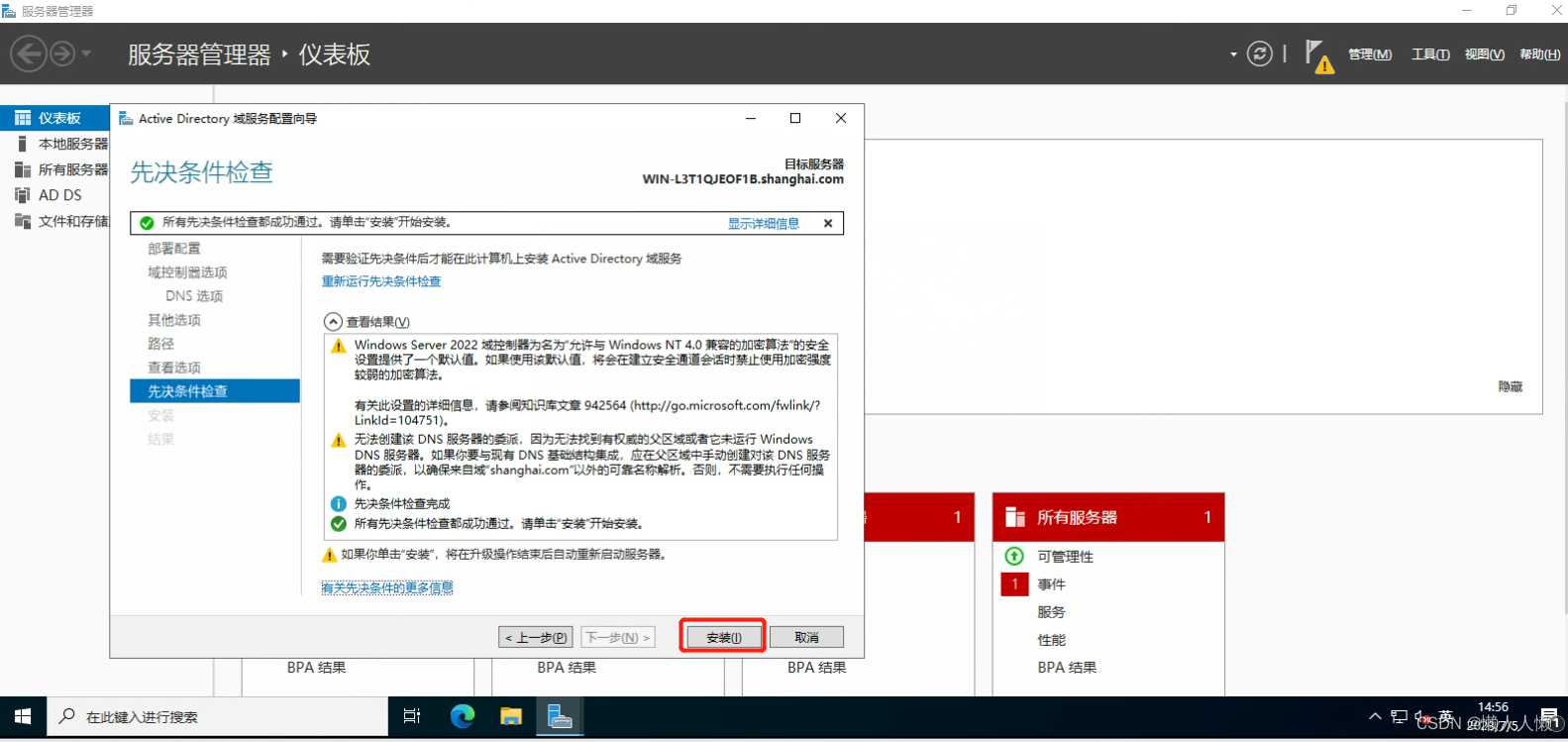1568x742 pixels.
Task: Click the red events count badge
Action: (1014, 583)
